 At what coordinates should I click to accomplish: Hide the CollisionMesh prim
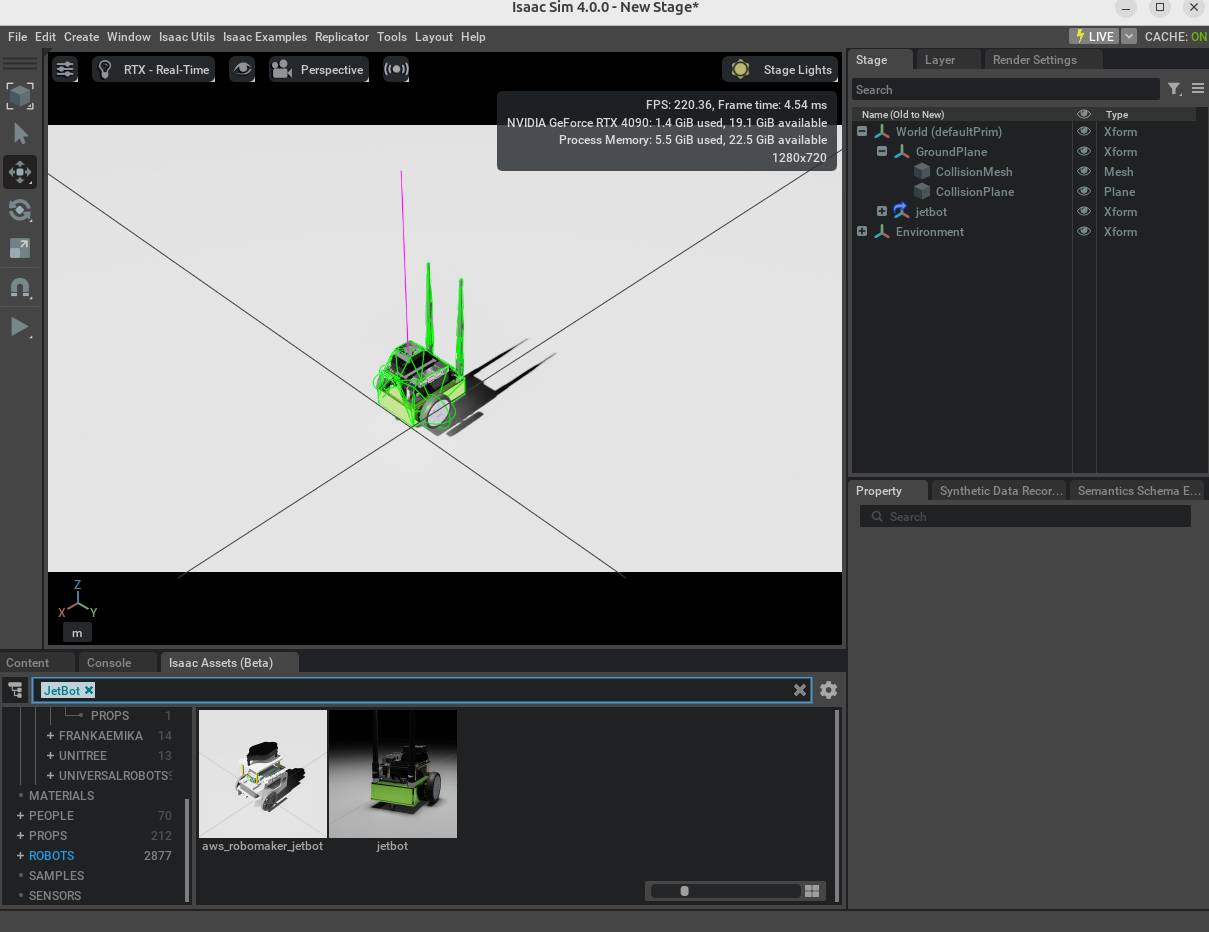coord(1083,171)
